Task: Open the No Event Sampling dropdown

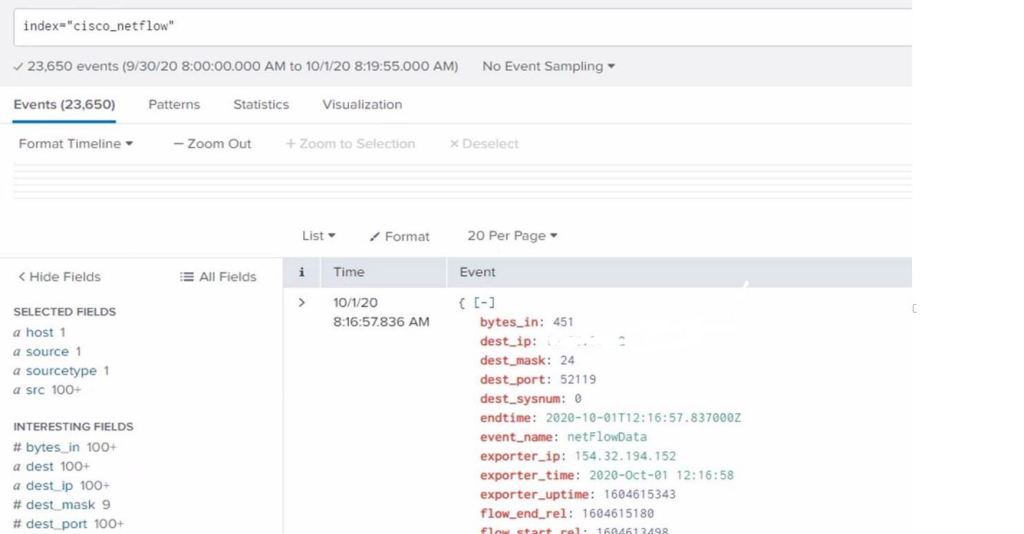Action: pyautogui.click(x=548, y=67)
